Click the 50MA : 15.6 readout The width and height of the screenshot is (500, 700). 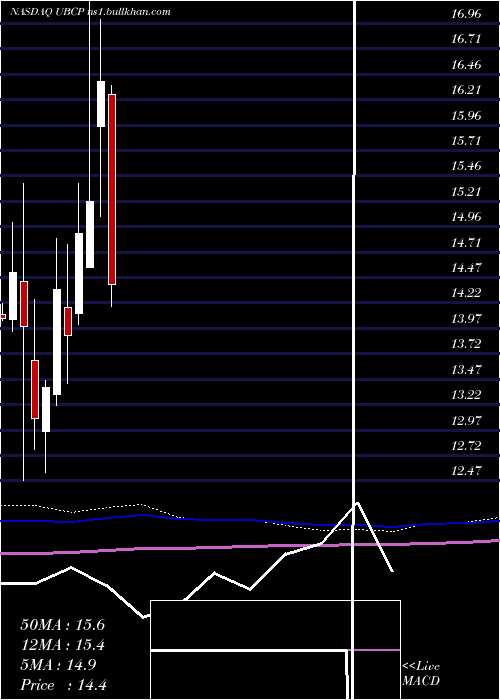pos(62,625)
